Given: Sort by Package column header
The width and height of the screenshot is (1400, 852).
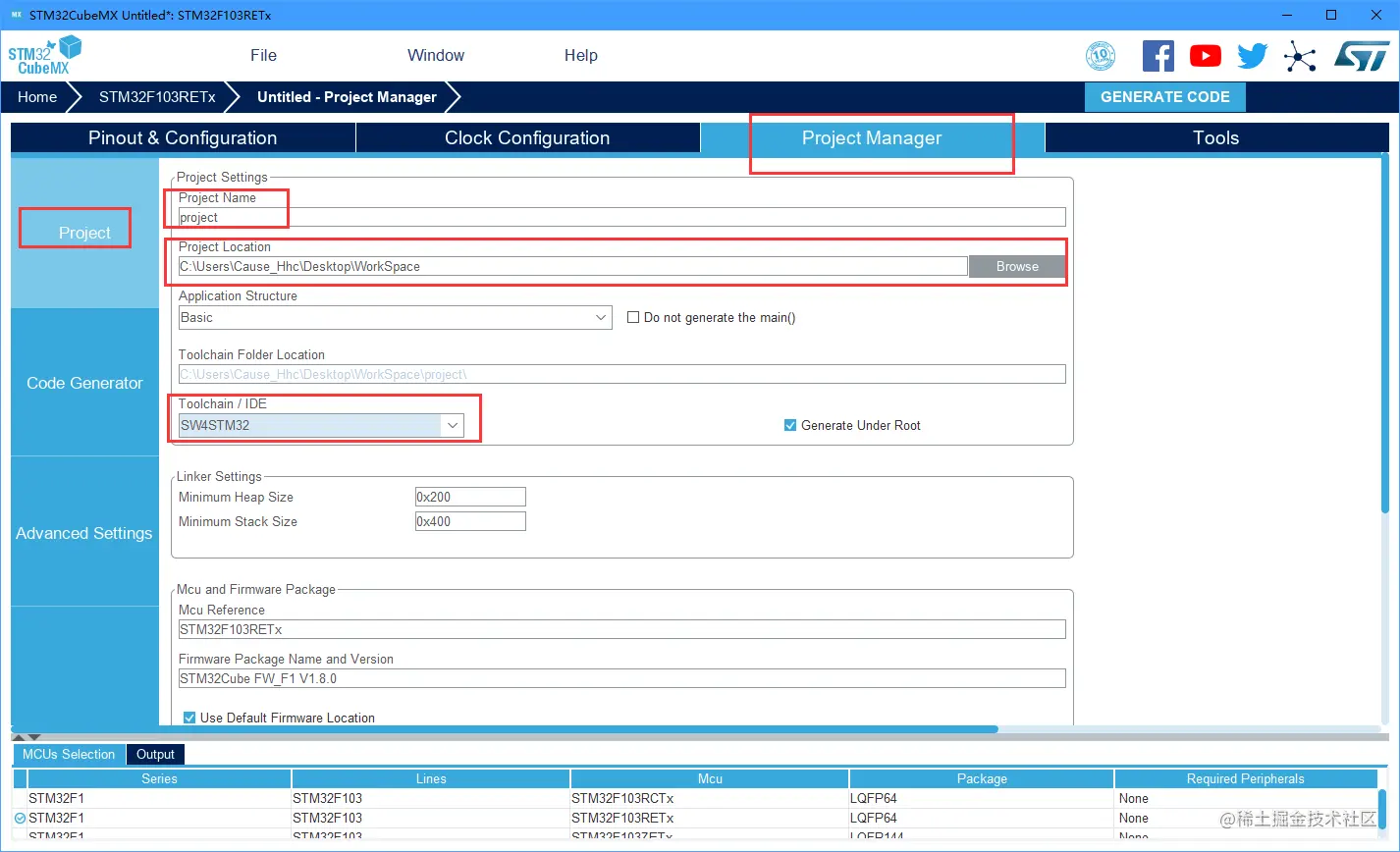Looking at the screenshot, I should pos(982,778).
